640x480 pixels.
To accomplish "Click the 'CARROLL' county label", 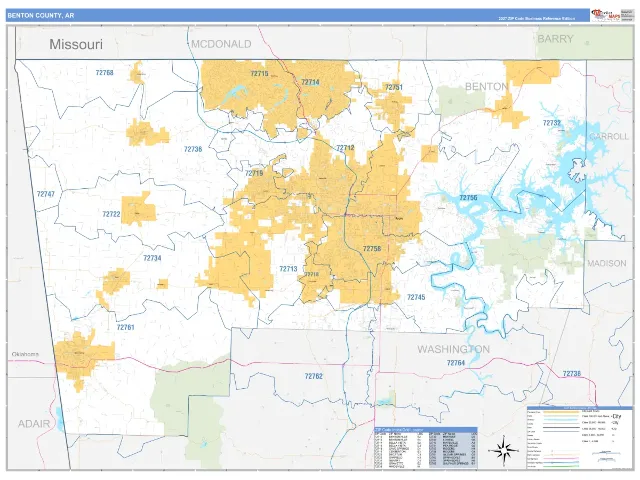I will [609, 136].
